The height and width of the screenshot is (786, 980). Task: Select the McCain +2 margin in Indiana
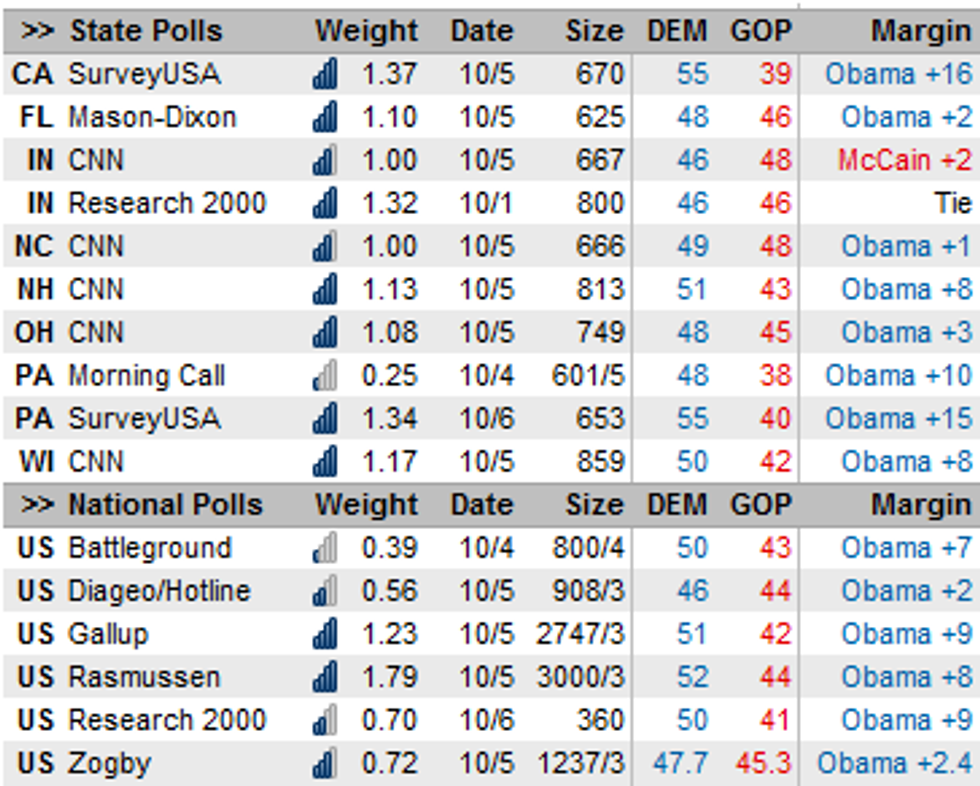pos(904,160)
